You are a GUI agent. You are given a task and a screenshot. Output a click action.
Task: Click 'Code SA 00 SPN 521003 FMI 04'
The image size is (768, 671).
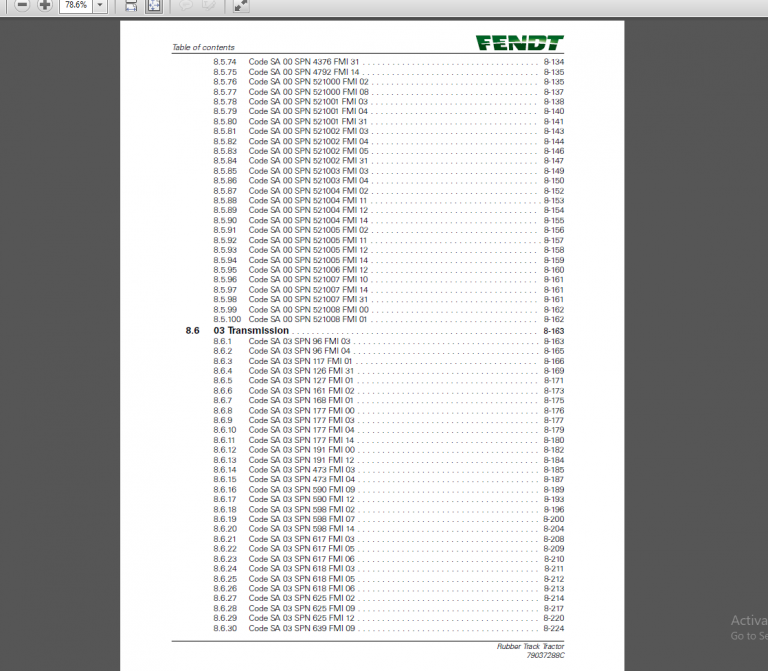(x=308, y=181)
